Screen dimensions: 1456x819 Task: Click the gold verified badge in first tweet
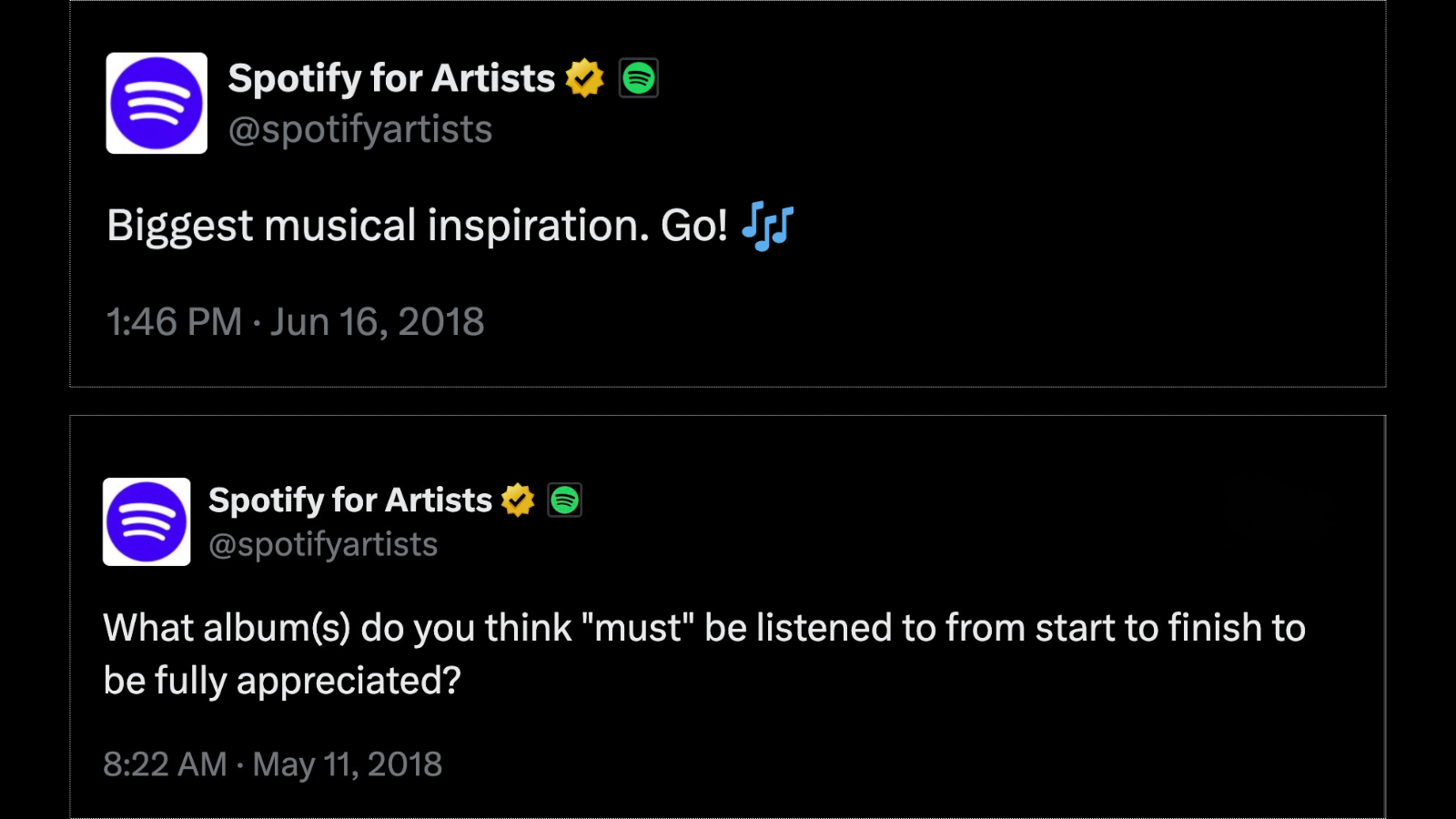(584, 78)
